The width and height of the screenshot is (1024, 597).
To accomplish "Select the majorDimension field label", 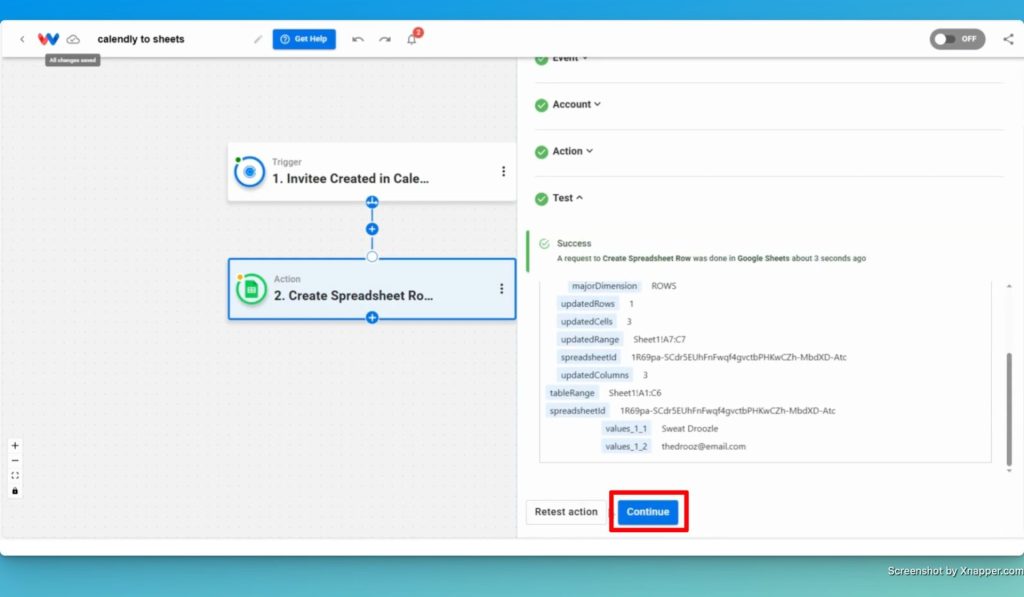I will click(x=604, y=286).
